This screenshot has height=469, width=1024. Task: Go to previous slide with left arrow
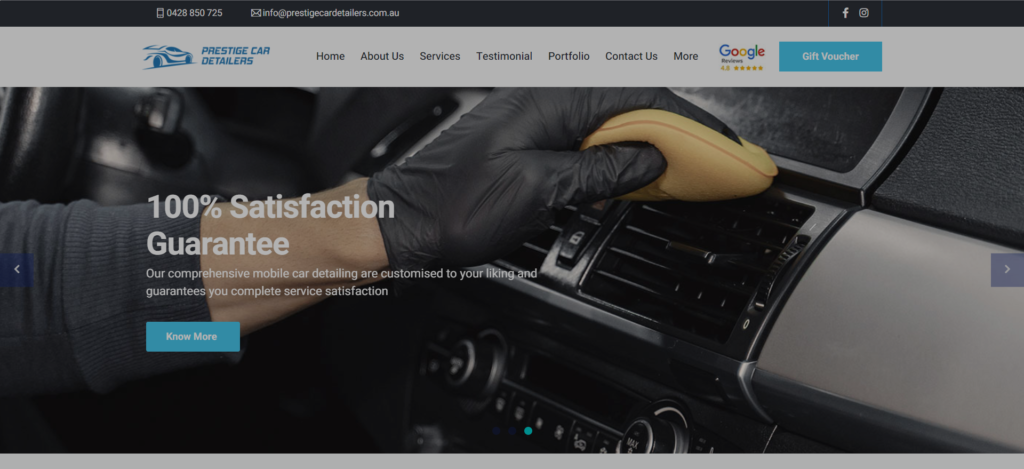[x=16, y=270]
